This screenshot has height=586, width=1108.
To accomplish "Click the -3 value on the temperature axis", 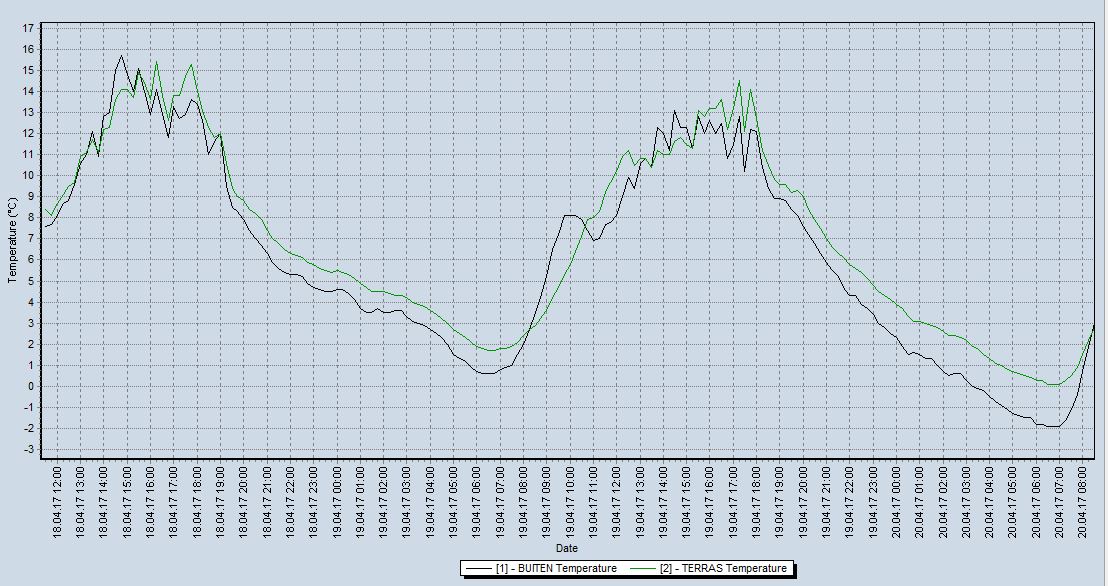I will click(x=30, y=450).
